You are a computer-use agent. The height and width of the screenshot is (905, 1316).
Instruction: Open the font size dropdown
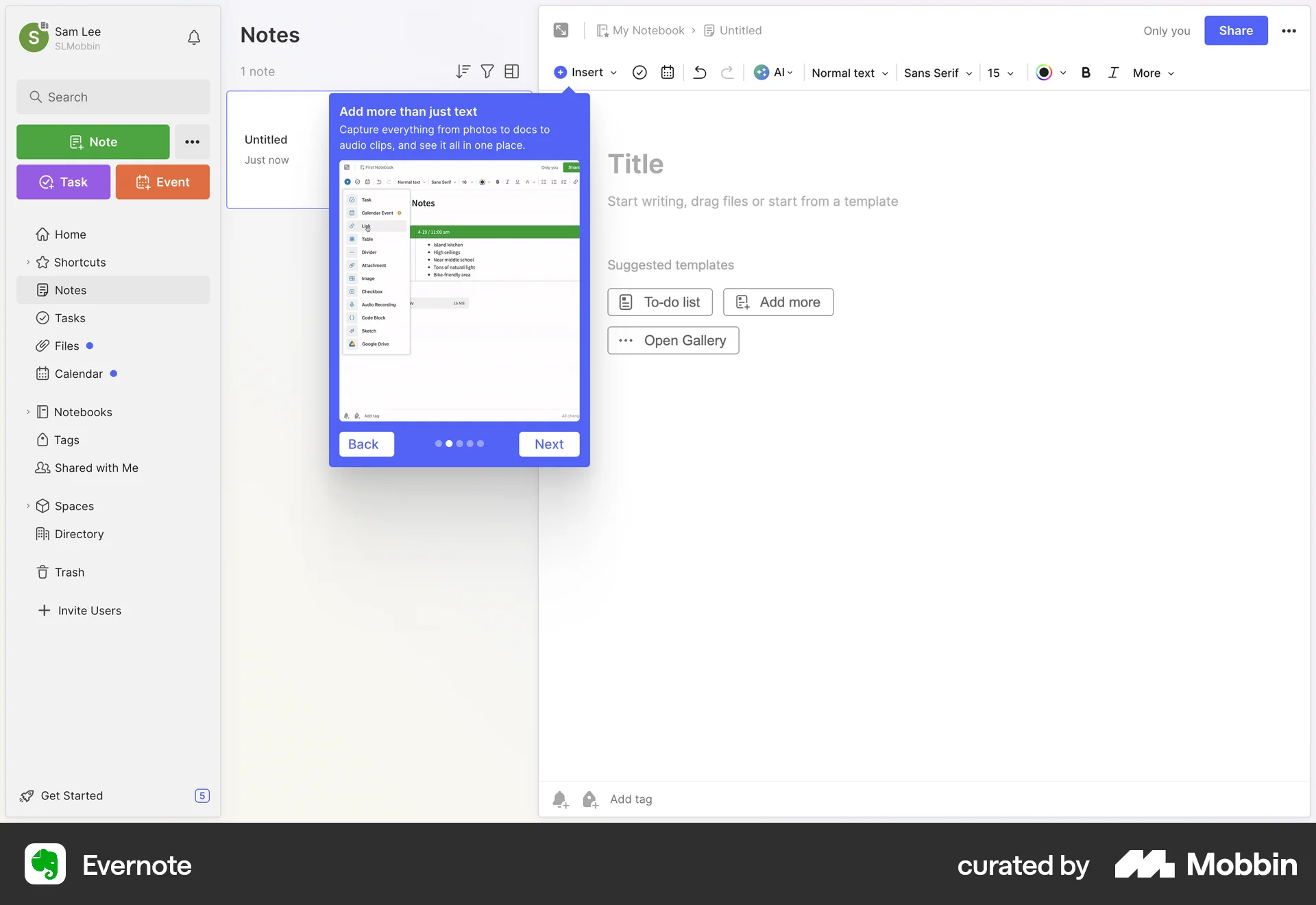[x=1000, y=73]
